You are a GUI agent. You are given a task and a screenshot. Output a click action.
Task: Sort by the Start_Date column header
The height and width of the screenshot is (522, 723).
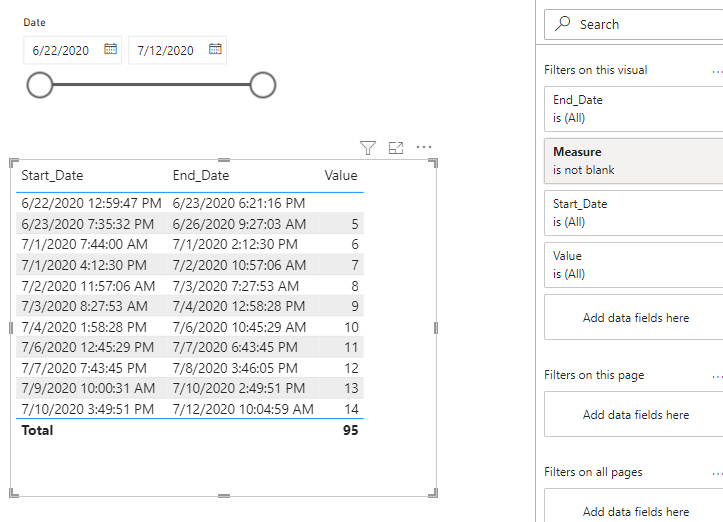coord(52,175)
